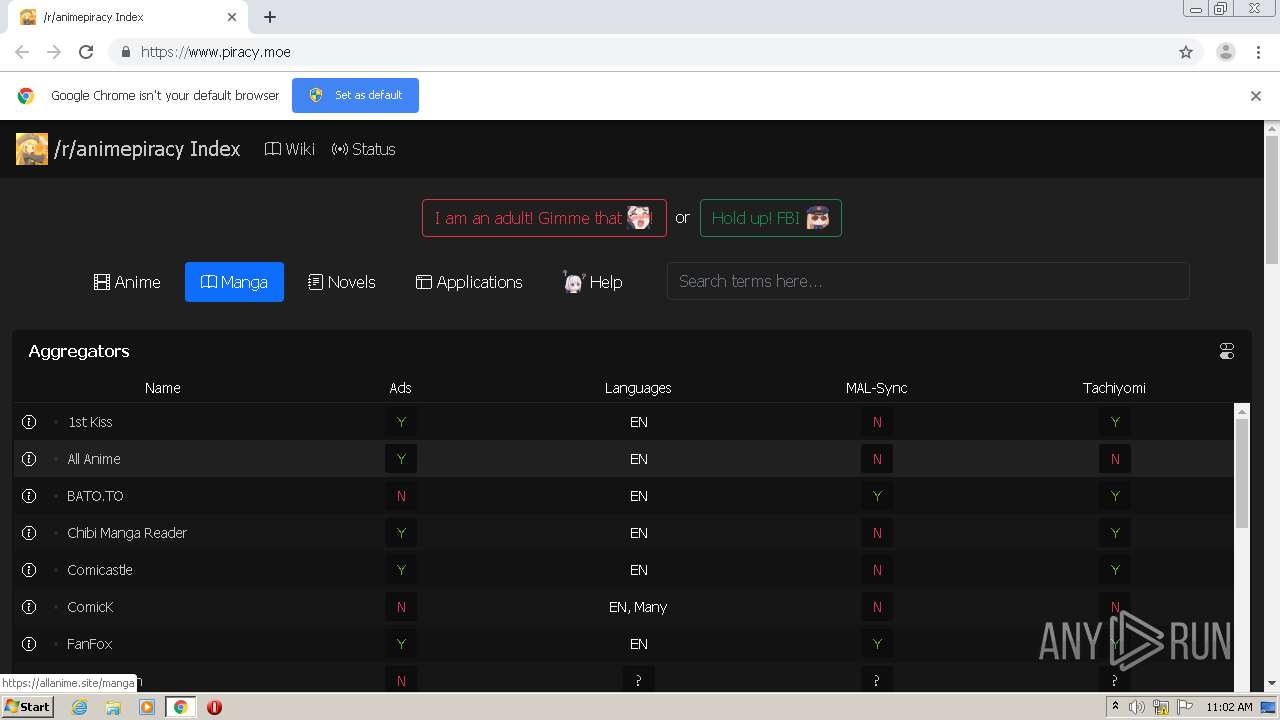The image size is (1280, 720).
Task: Open the Chrome profile avatar
Action: [x=1226, y=52]
